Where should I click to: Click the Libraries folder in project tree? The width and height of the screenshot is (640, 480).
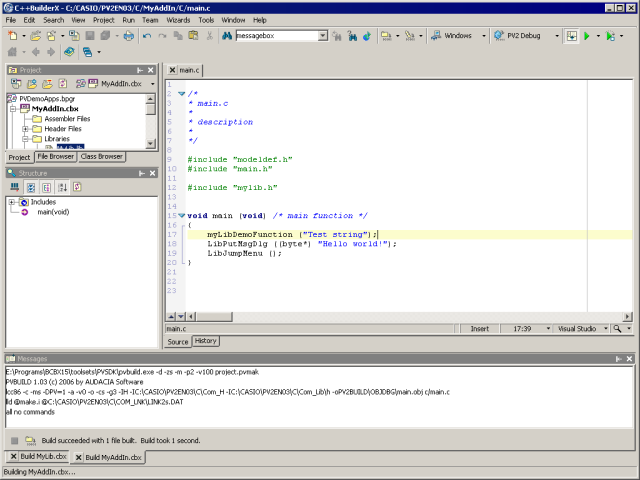click(57, 139)
